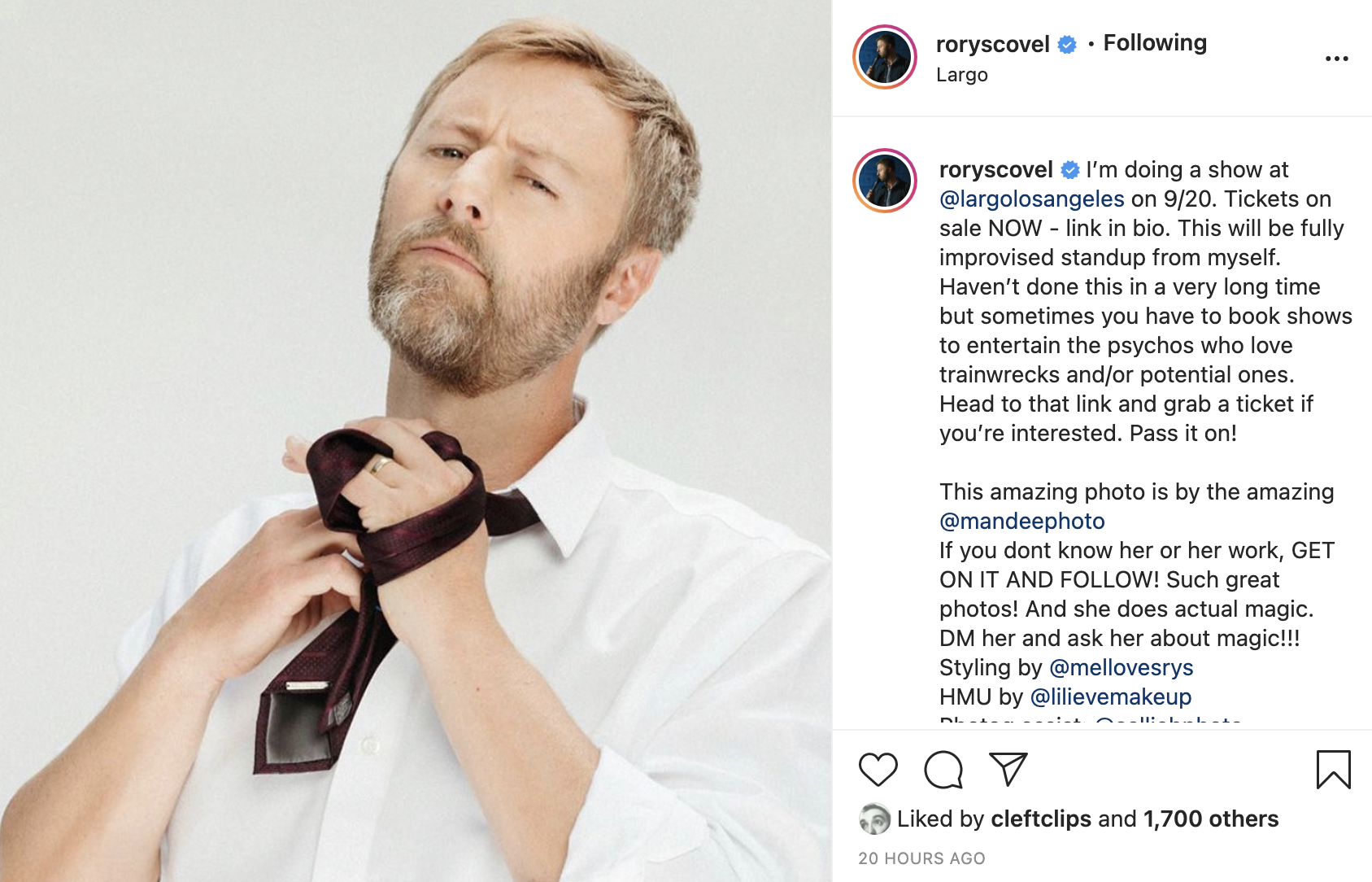This screenshot has width=1372, height=882.
Task: Click the liker's small avatar thumbnail
Action: 874,819
